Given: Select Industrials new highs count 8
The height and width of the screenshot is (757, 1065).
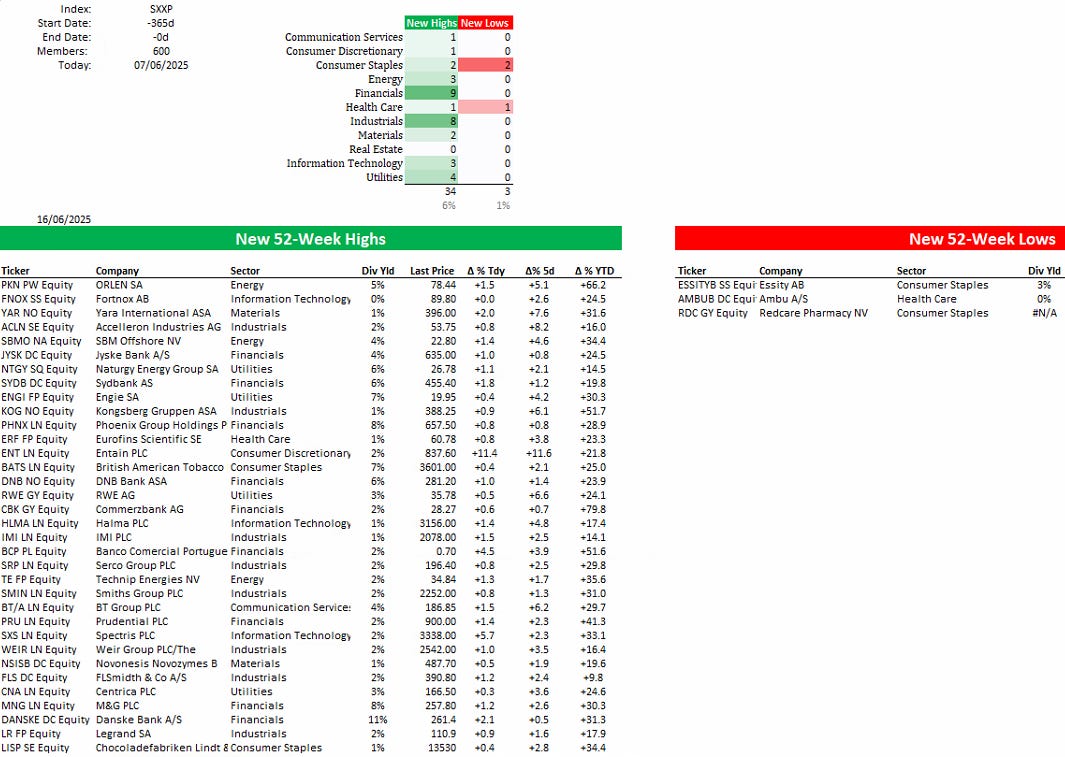Looking at the screenshot, I should (x=431, y=121).
